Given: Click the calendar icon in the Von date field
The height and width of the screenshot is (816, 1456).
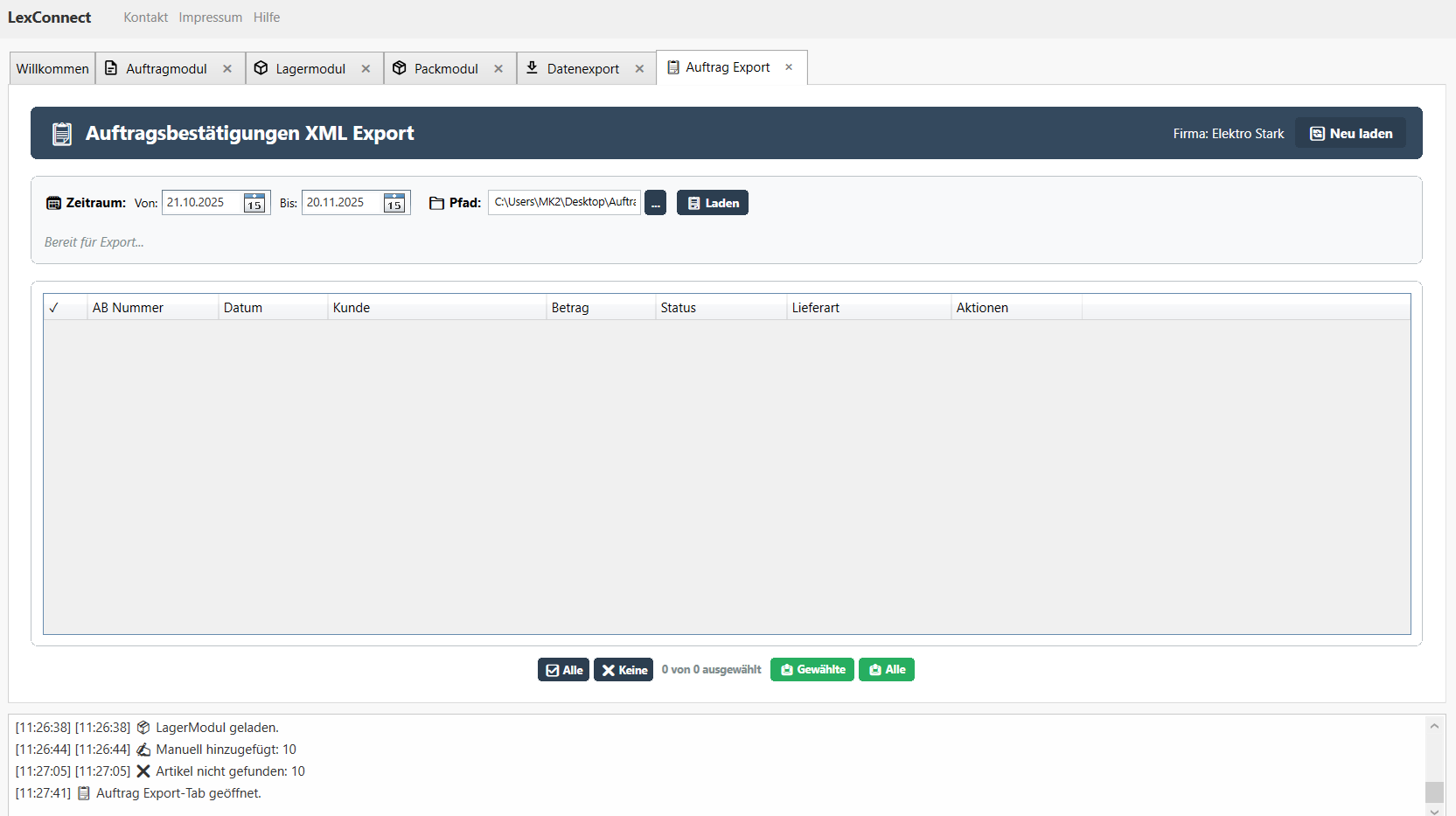Looking at the screenshot, I should pyautogui.click(x=254, y=204).
